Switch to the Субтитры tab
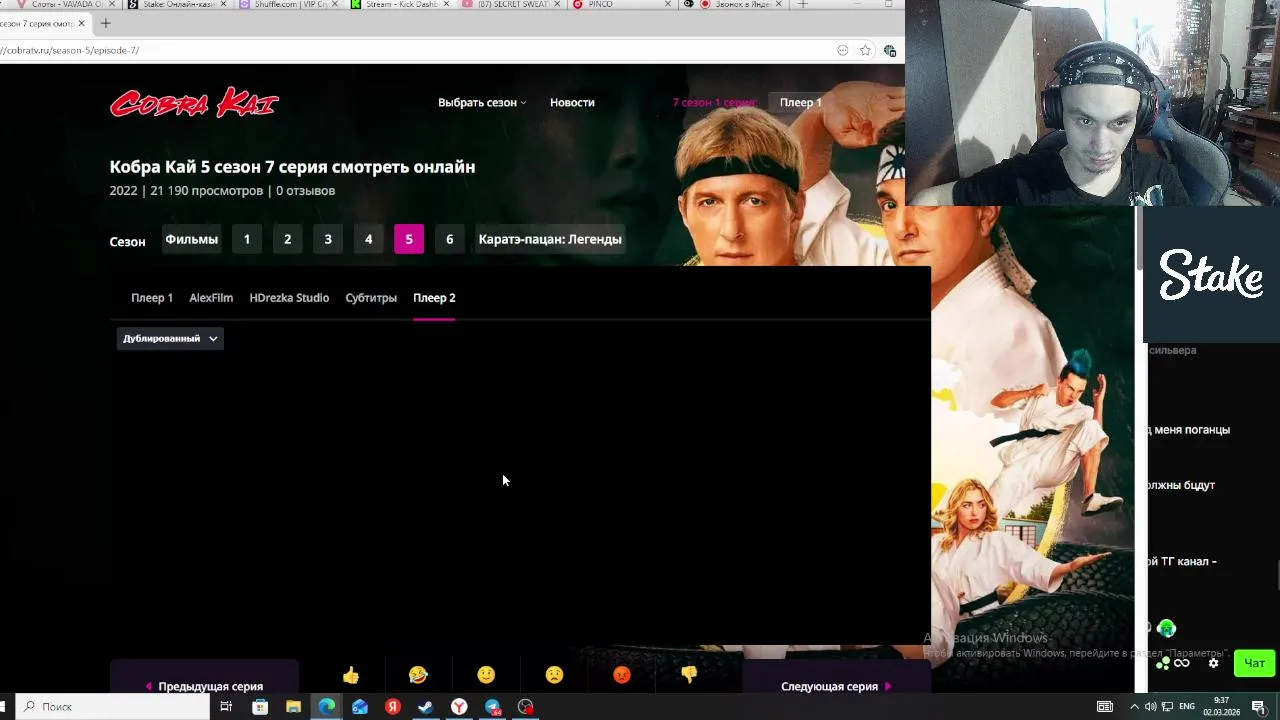 coord(371,298)
